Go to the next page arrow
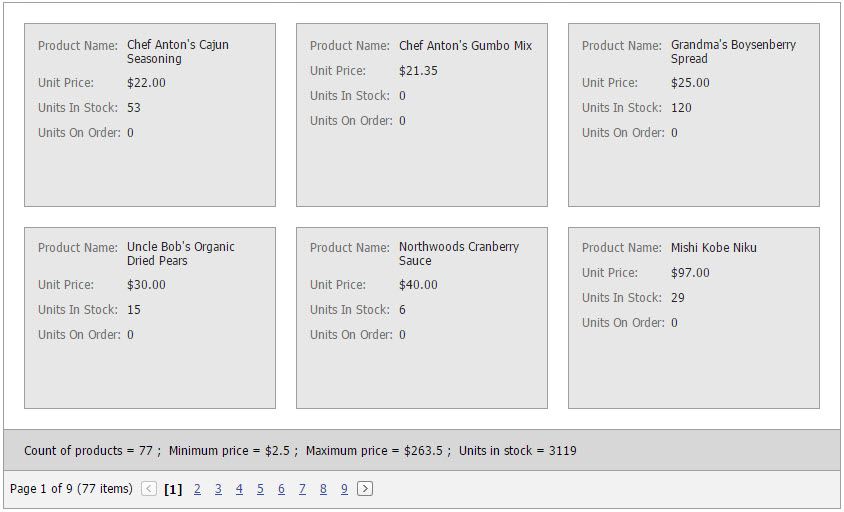Image resolution: width=844 pixels, height=512 pixels. (x=365, y=489)
